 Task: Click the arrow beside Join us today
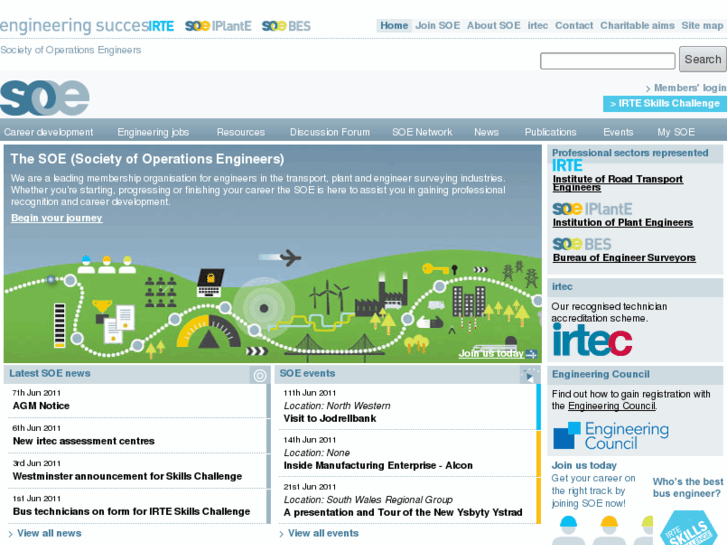coord(531,354)
